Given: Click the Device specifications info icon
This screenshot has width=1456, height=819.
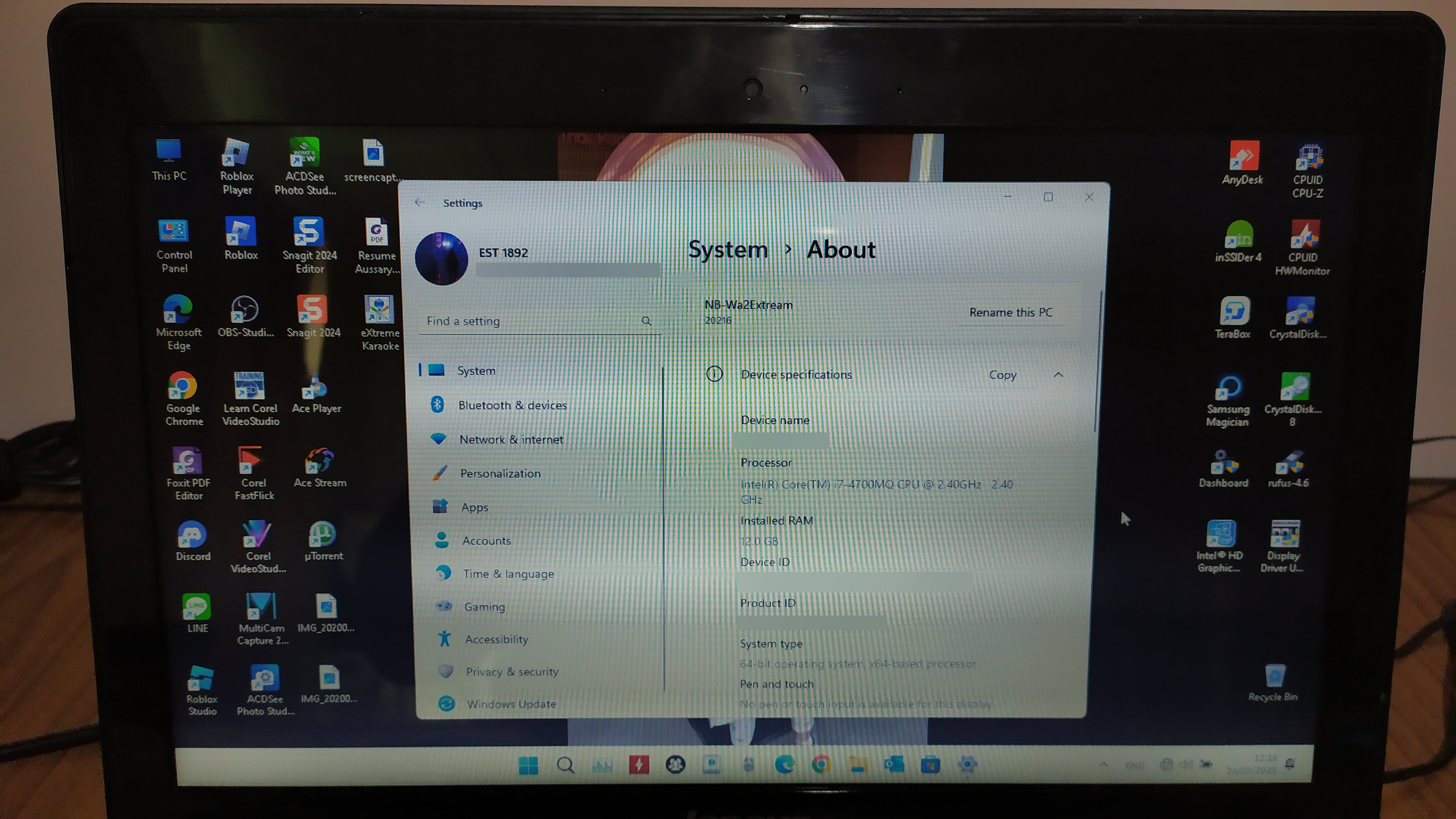Looking at the screenshot, I should (x=714, y=373).
